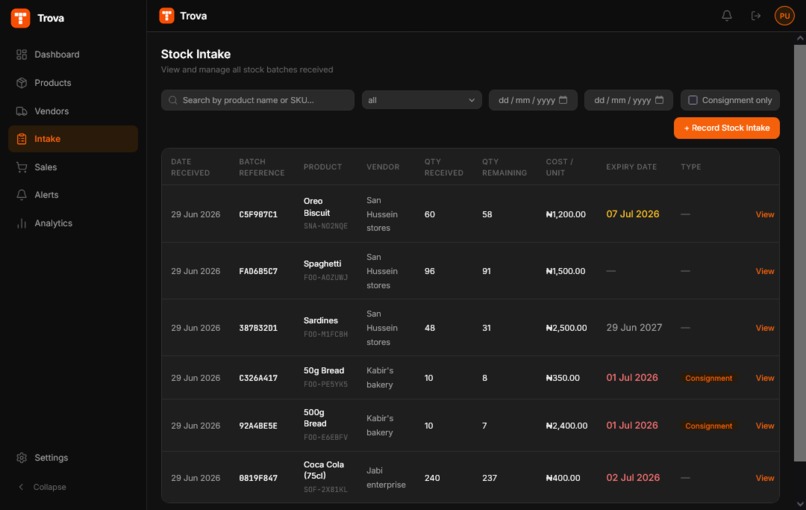Click the scrollbar down arrow
The width and height of the screenshot is (806, 510).
[800, 504]
